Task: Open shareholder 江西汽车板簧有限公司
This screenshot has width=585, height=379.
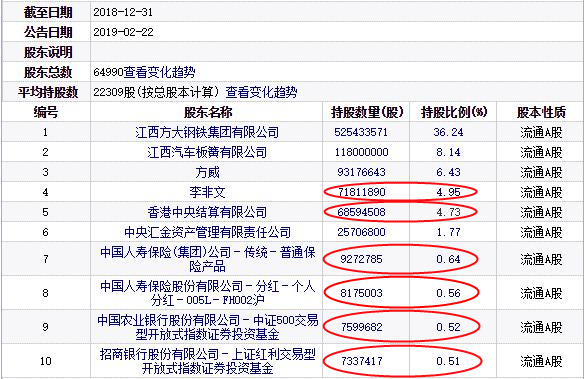Action: 207,152
